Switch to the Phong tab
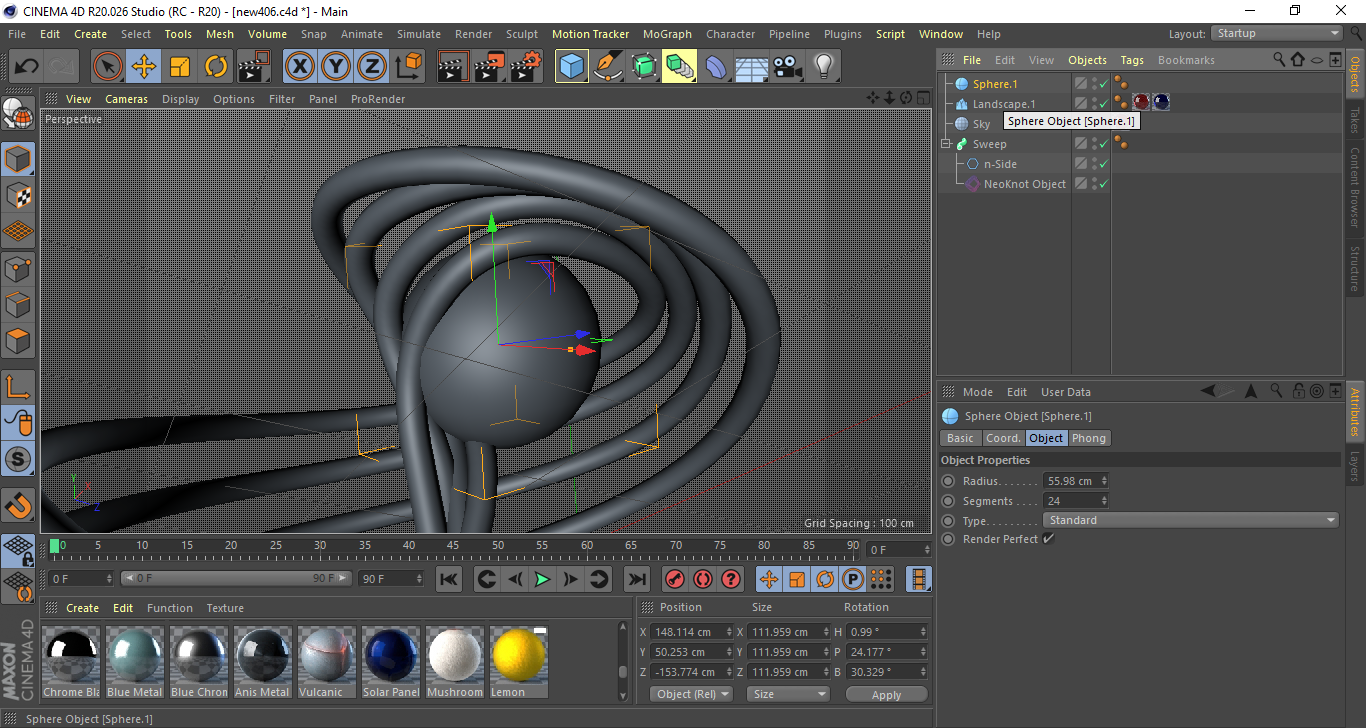Viewport: 1366px width, 728px height. point(1089,438)
